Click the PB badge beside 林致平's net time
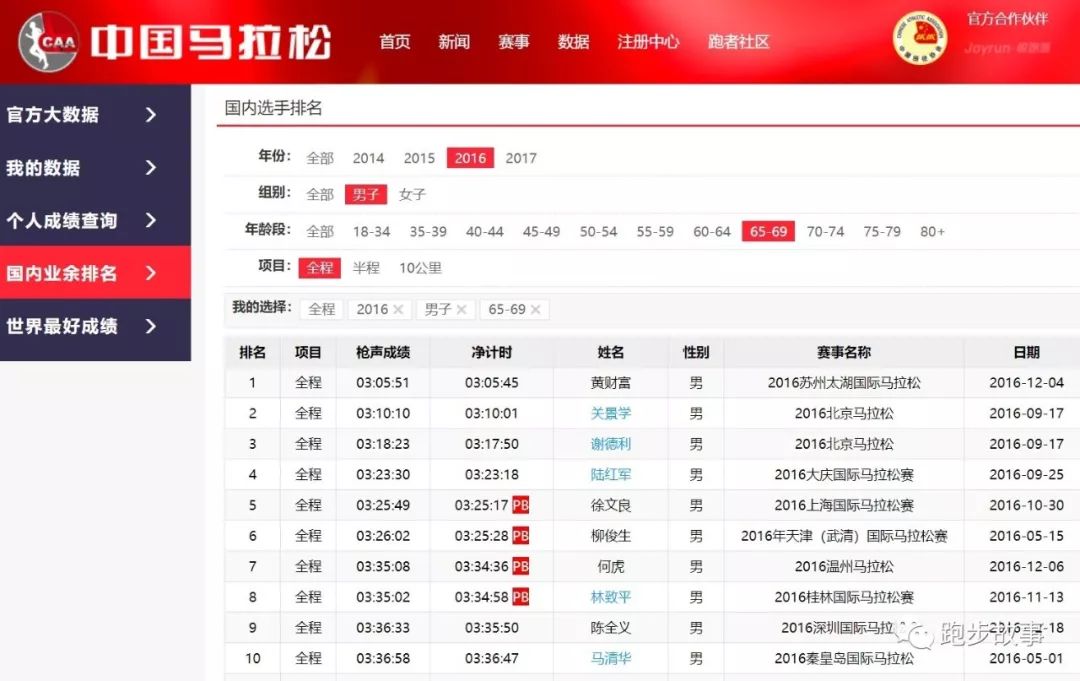The image size is (1080, 681). click(x=520, y=597)
